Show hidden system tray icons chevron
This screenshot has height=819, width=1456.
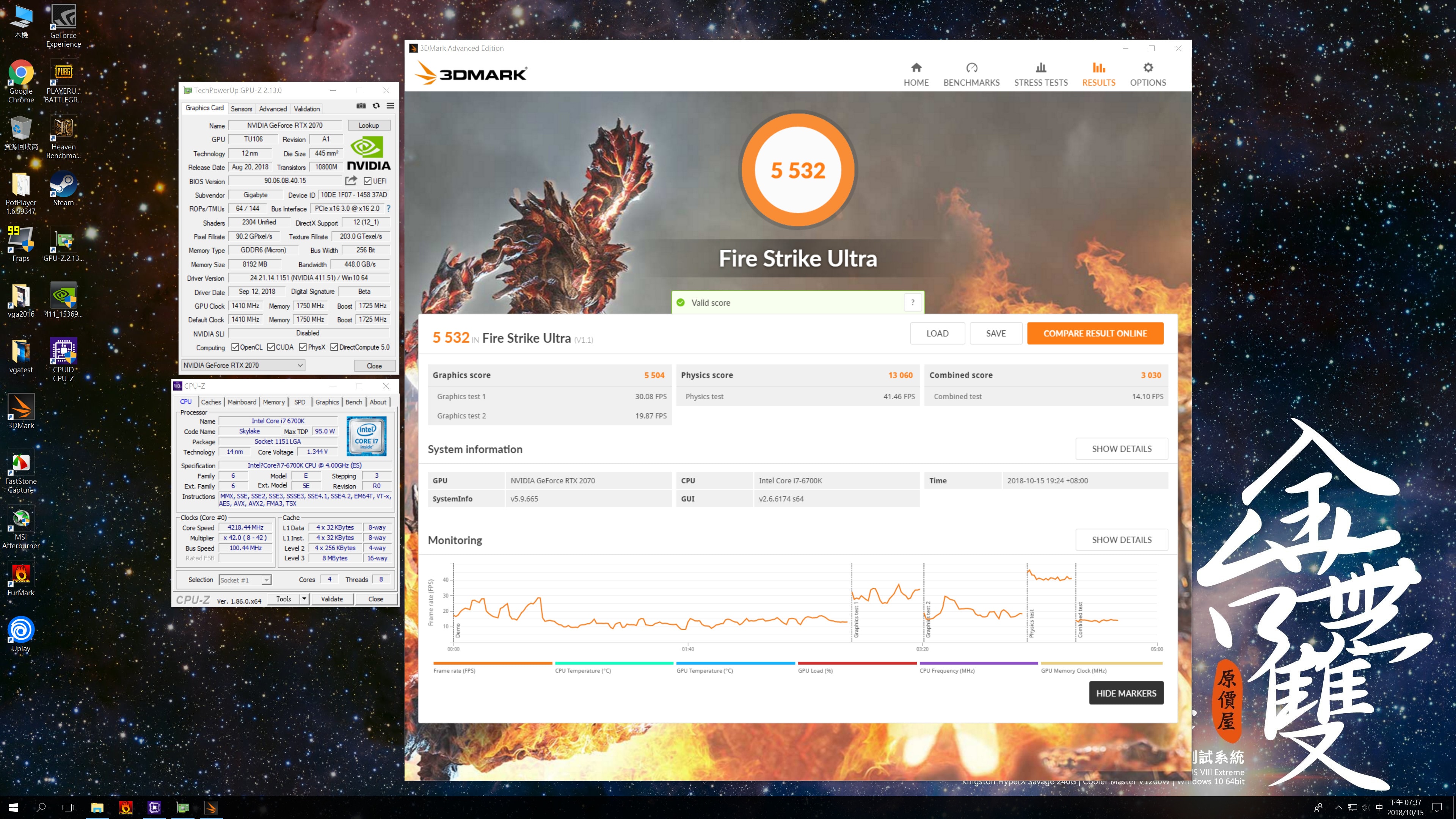pos(1338,807)
